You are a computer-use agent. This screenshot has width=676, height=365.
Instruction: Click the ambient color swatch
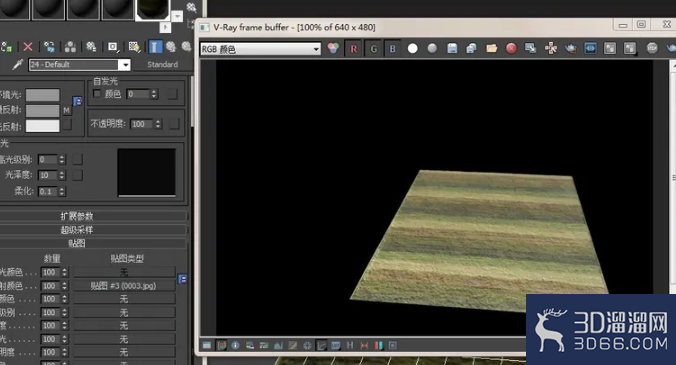[43, 95]
